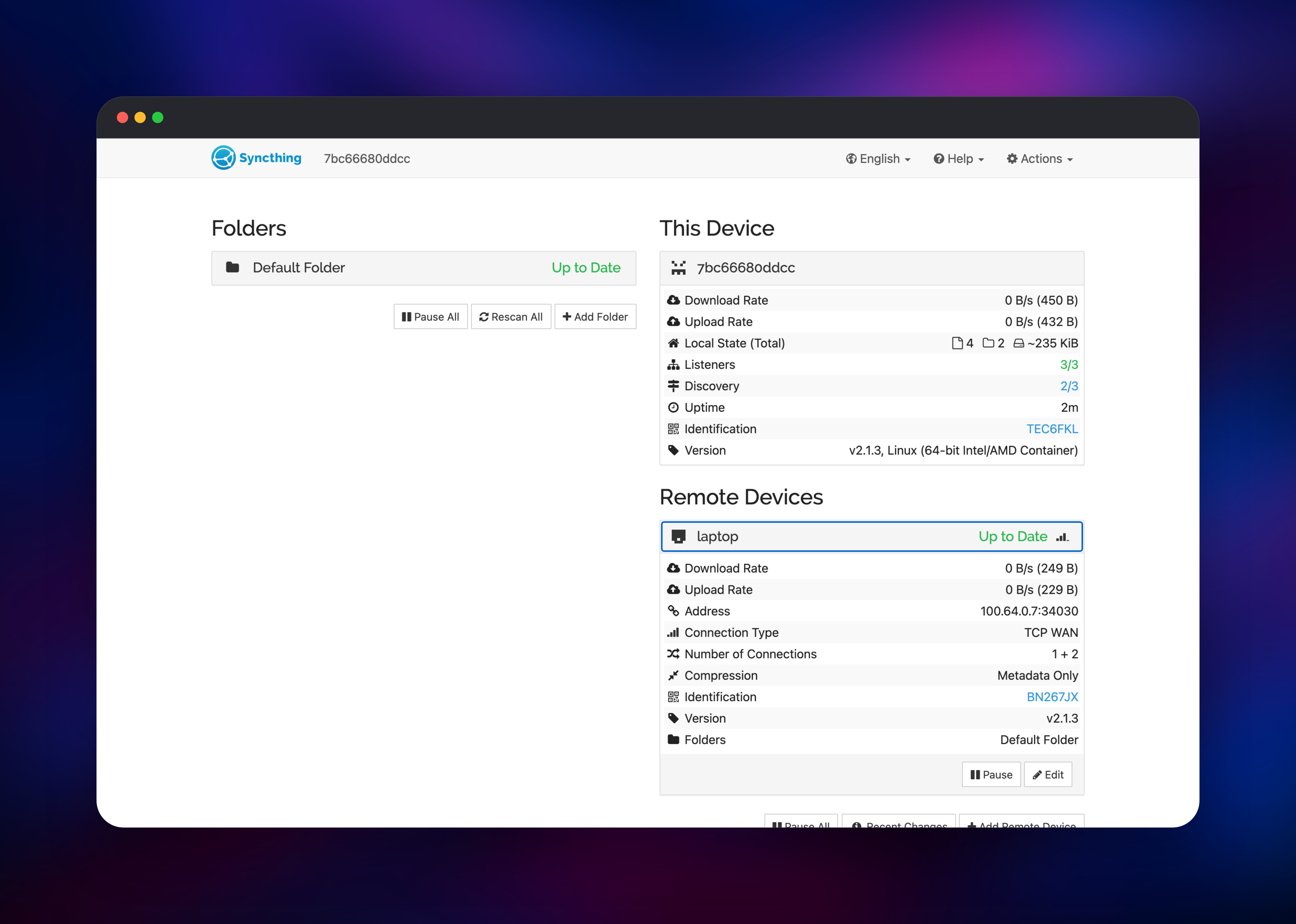The image size is (1296, 924).
Task: Click the device name 7bc66680ddcc in the navbar
Action: (x=367, y=159)
